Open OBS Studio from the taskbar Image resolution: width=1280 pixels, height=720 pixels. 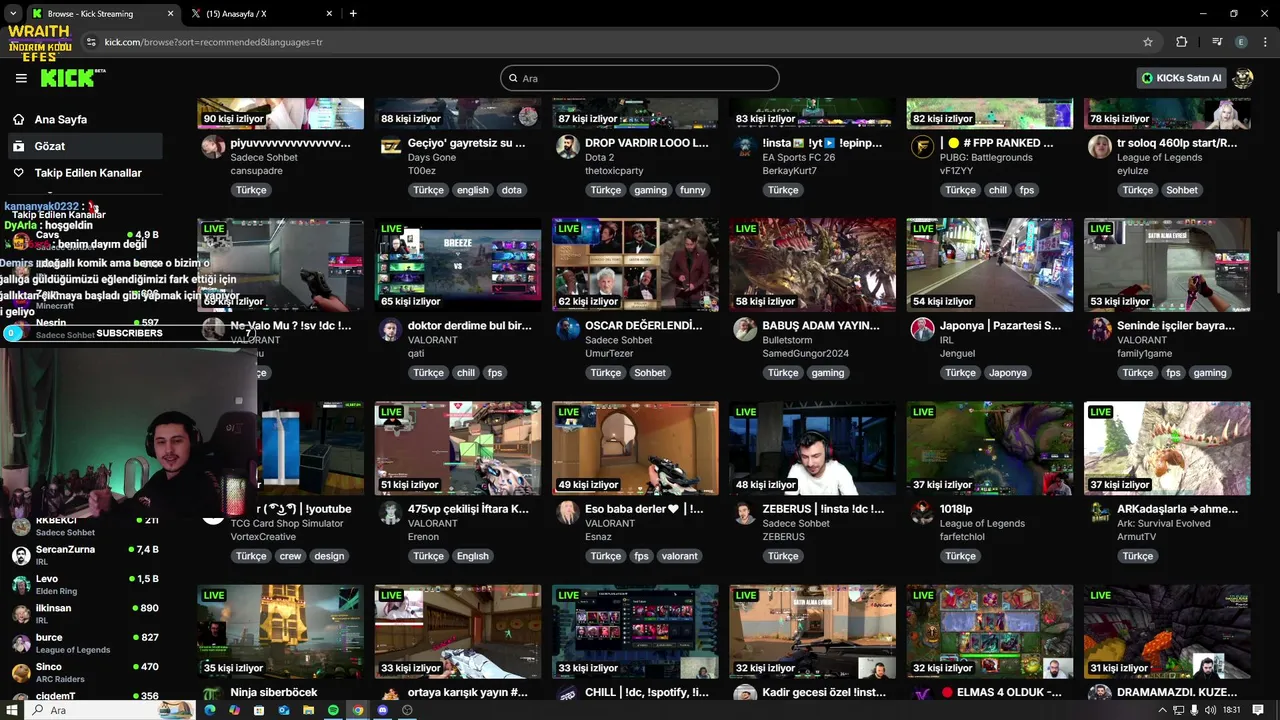click(x=407, y=710)
